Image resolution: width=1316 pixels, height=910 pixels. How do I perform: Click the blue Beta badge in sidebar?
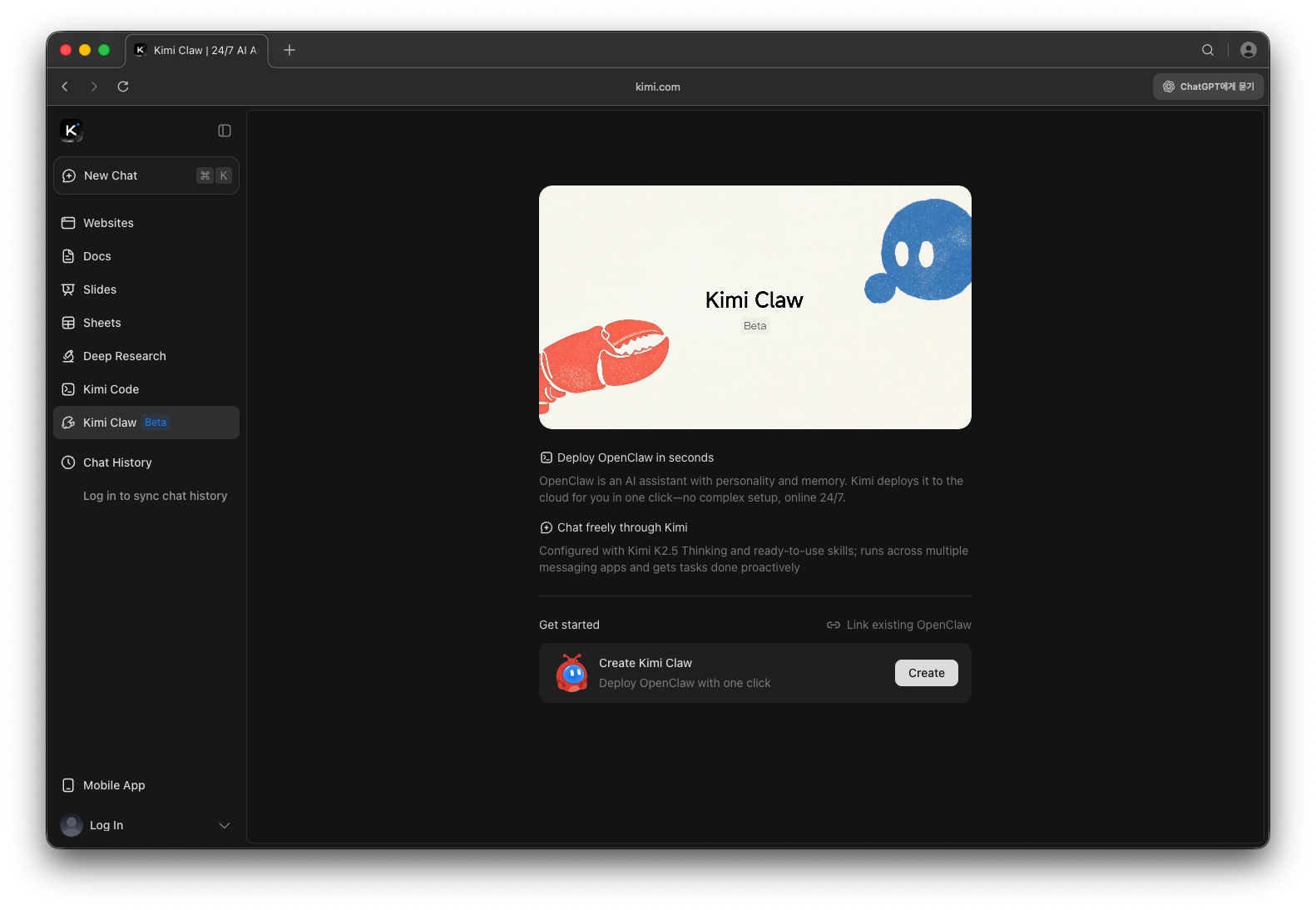156,423
